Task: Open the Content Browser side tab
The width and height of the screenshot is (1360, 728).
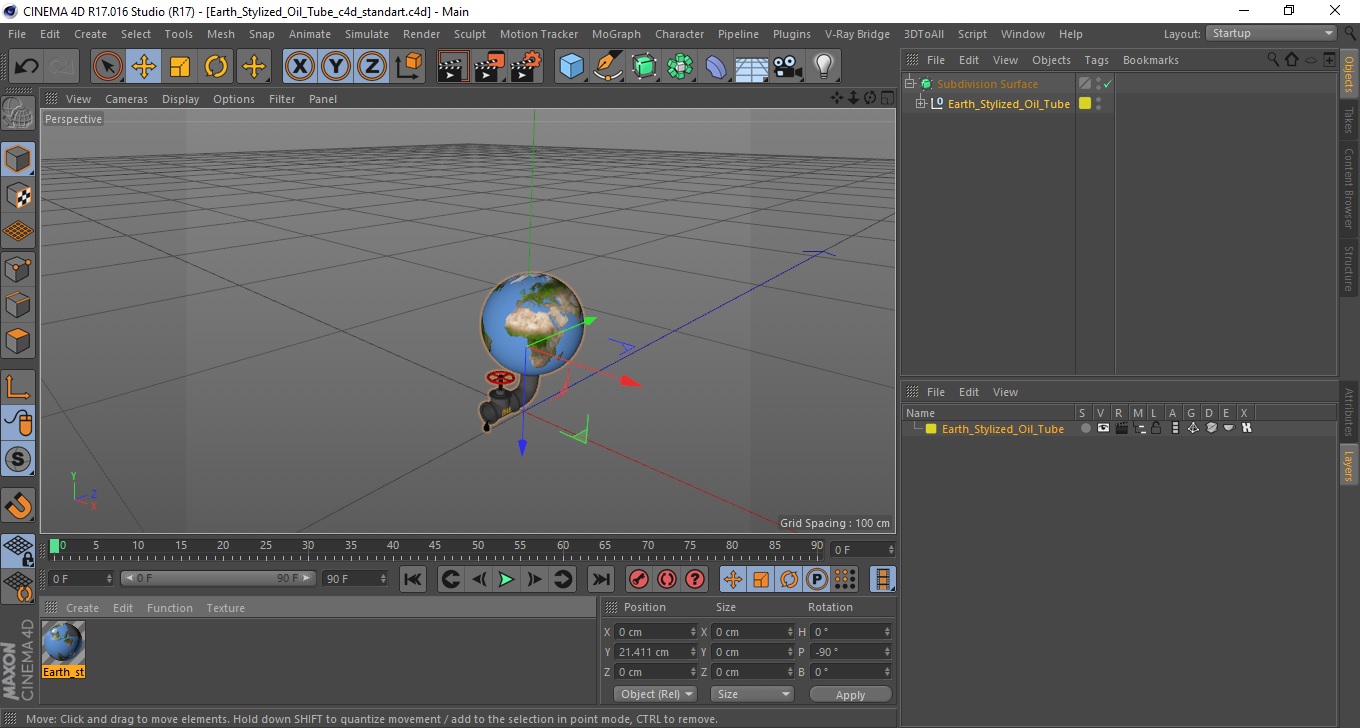Action: pyautogui.click(x=1349, y=189)
